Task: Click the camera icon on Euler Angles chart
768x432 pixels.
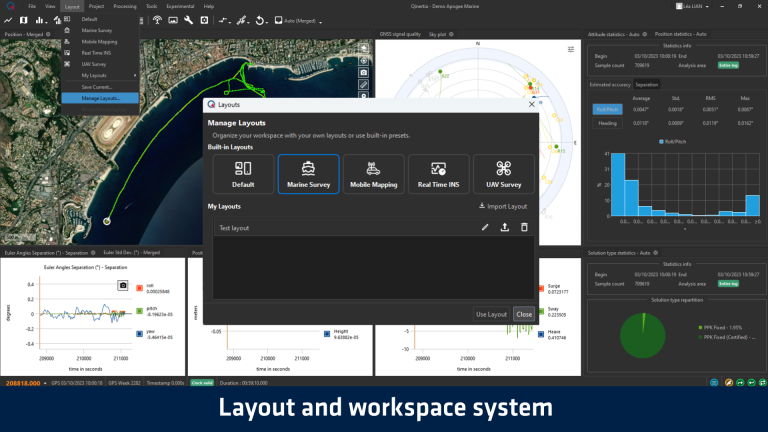Action: (x=123, y=285)
